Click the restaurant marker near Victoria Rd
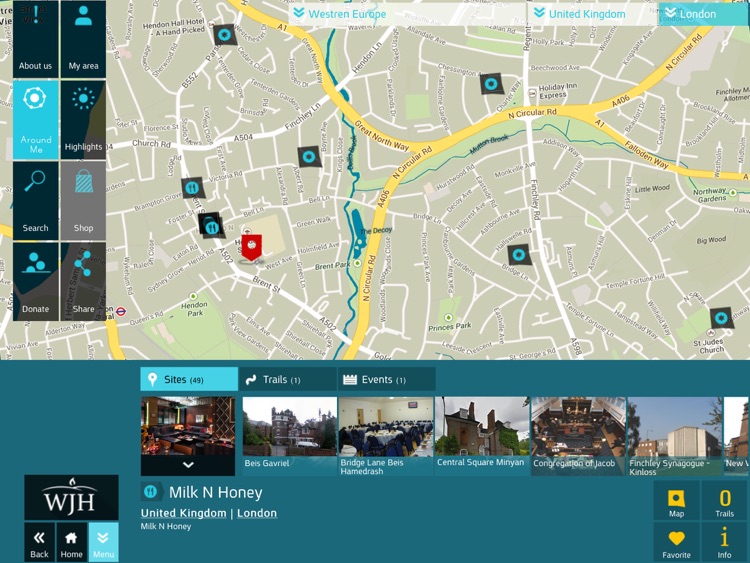This screenshot has width=750, height=563. 193,188
